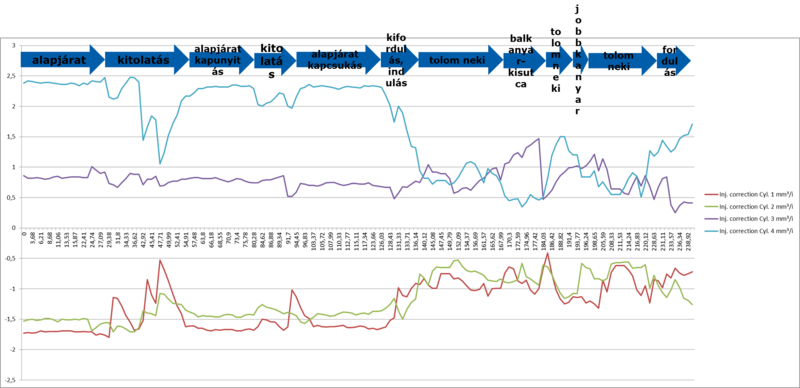Click the 'kifordulás, indulás' arrow

click(399, 60)
